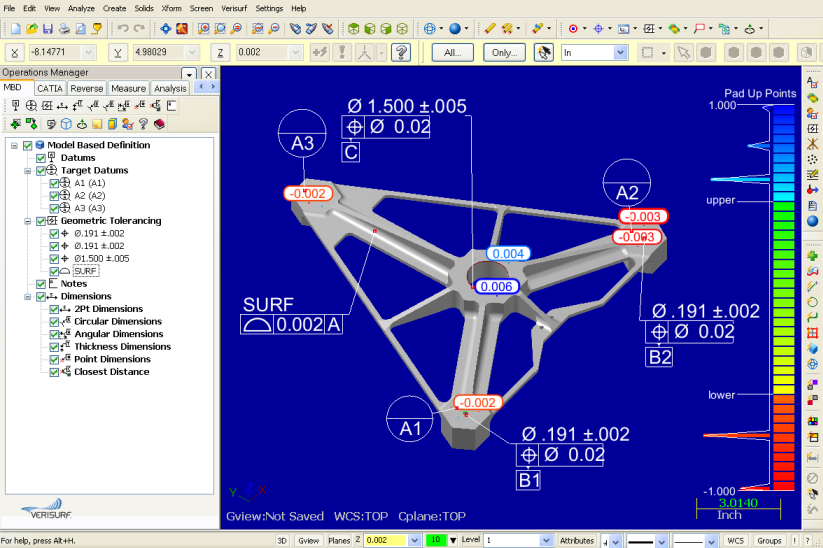Screen dimensions: 823x548
Task: Click the Save floppy disk icon
Action: pyautogui.click(x=48, y=29)
